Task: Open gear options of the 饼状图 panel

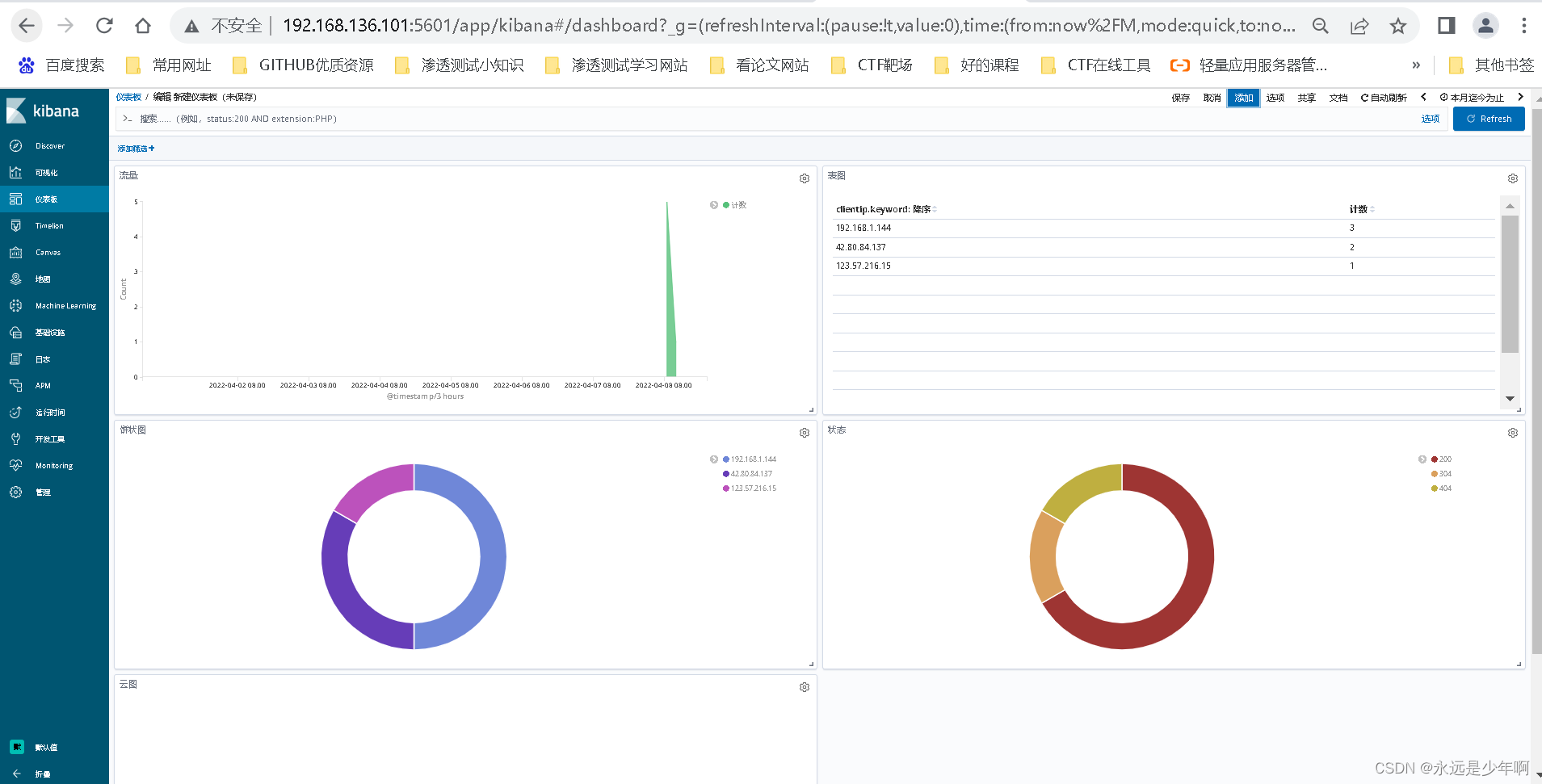Action: [805, 433]
